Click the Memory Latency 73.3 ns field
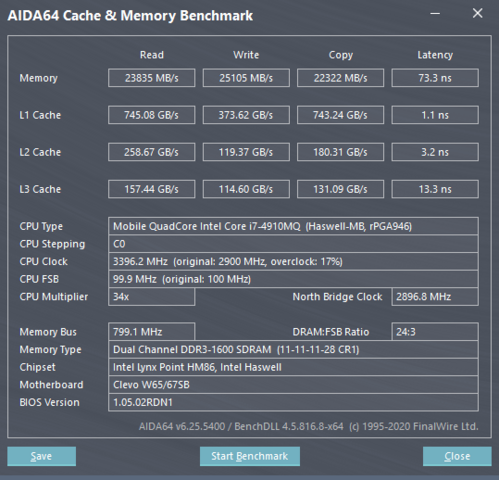Screen dimensions: 499x480 [x=435, y=78]
